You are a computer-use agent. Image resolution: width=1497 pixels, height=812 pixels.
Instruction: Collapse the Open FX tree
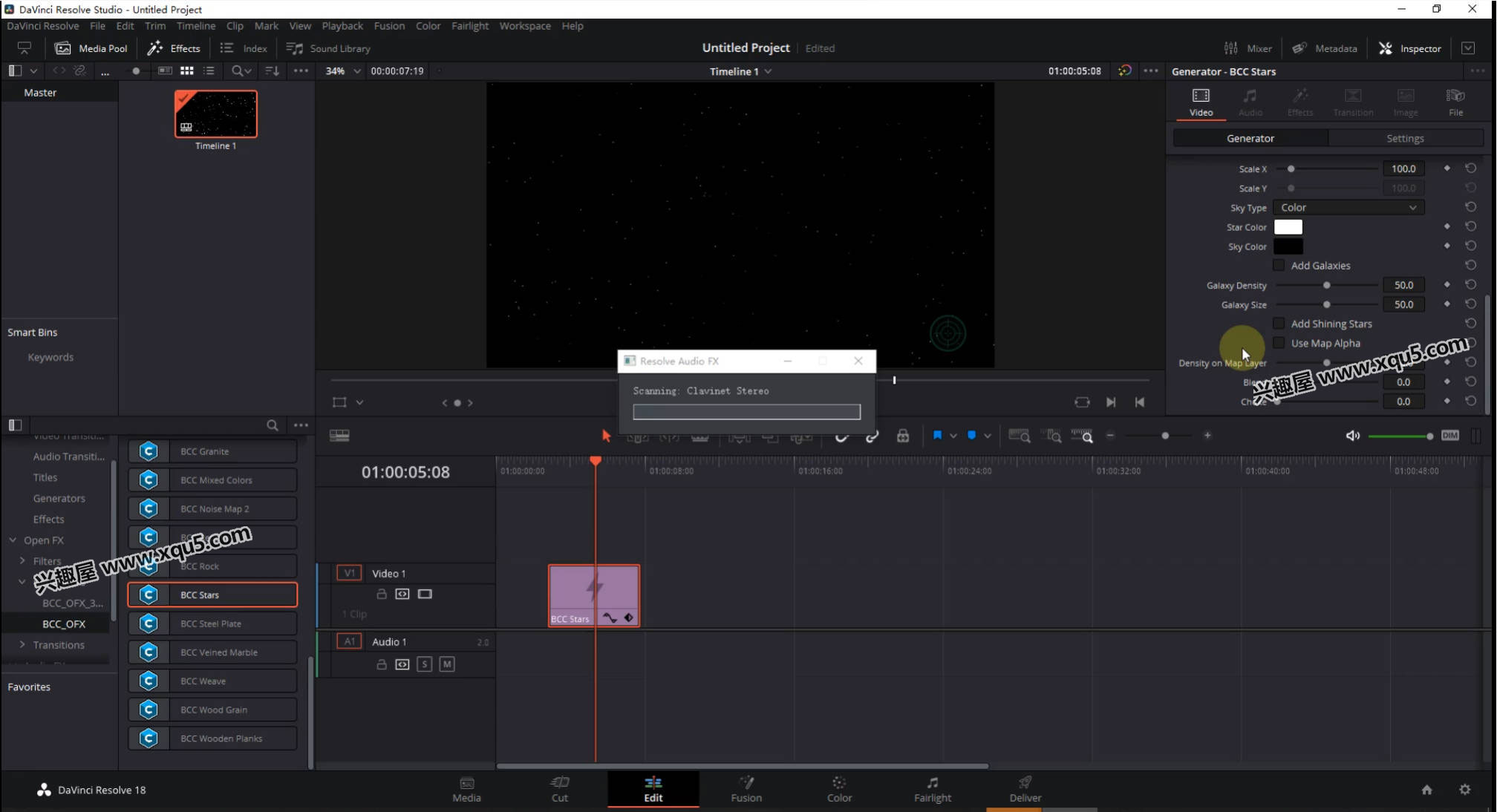(13, 540)
